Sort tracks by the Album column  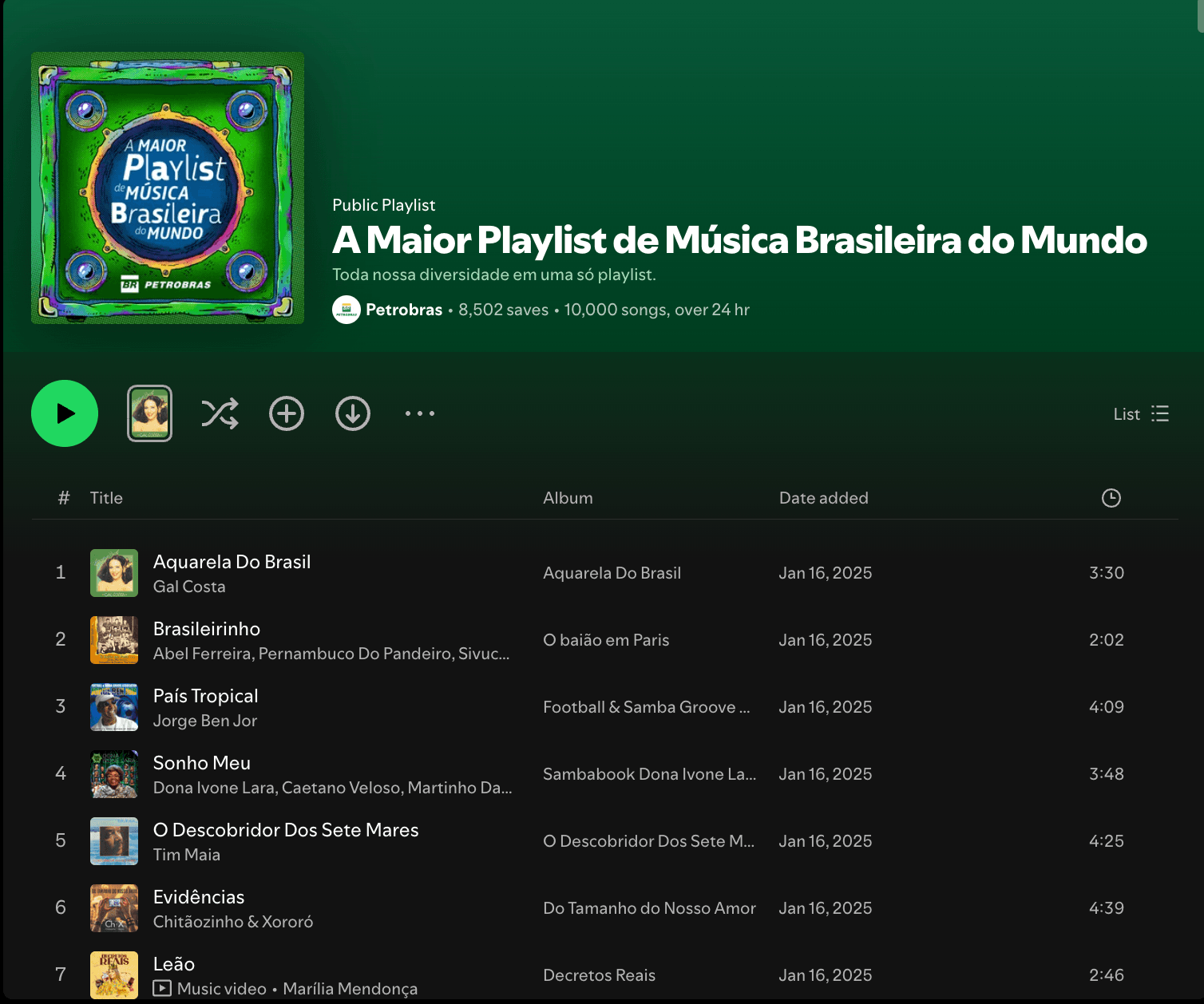[568, 498]
